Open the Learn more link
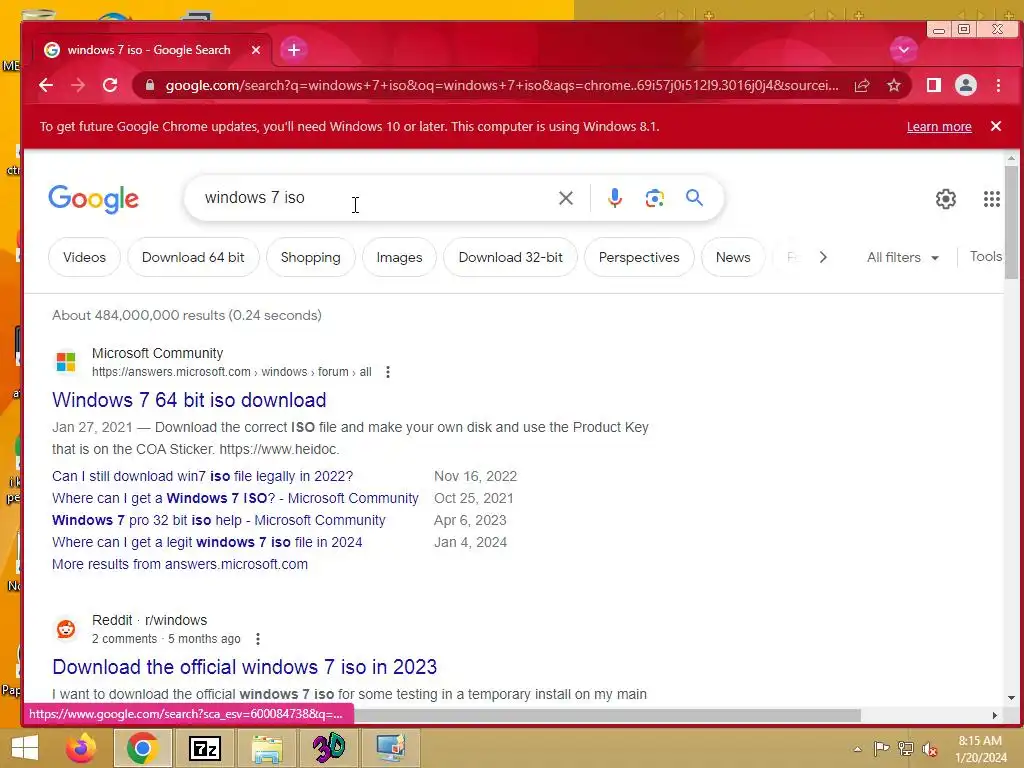1024x768 pixels. point(938,127)
